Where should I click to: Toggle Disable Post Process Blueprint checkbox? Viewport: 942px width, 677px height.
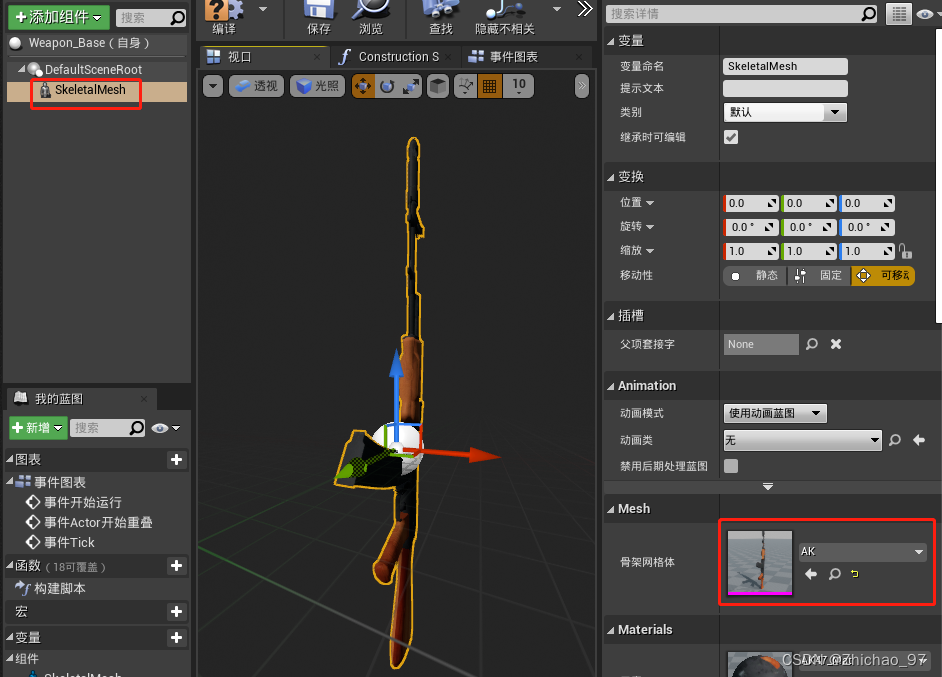click(731, 466)
